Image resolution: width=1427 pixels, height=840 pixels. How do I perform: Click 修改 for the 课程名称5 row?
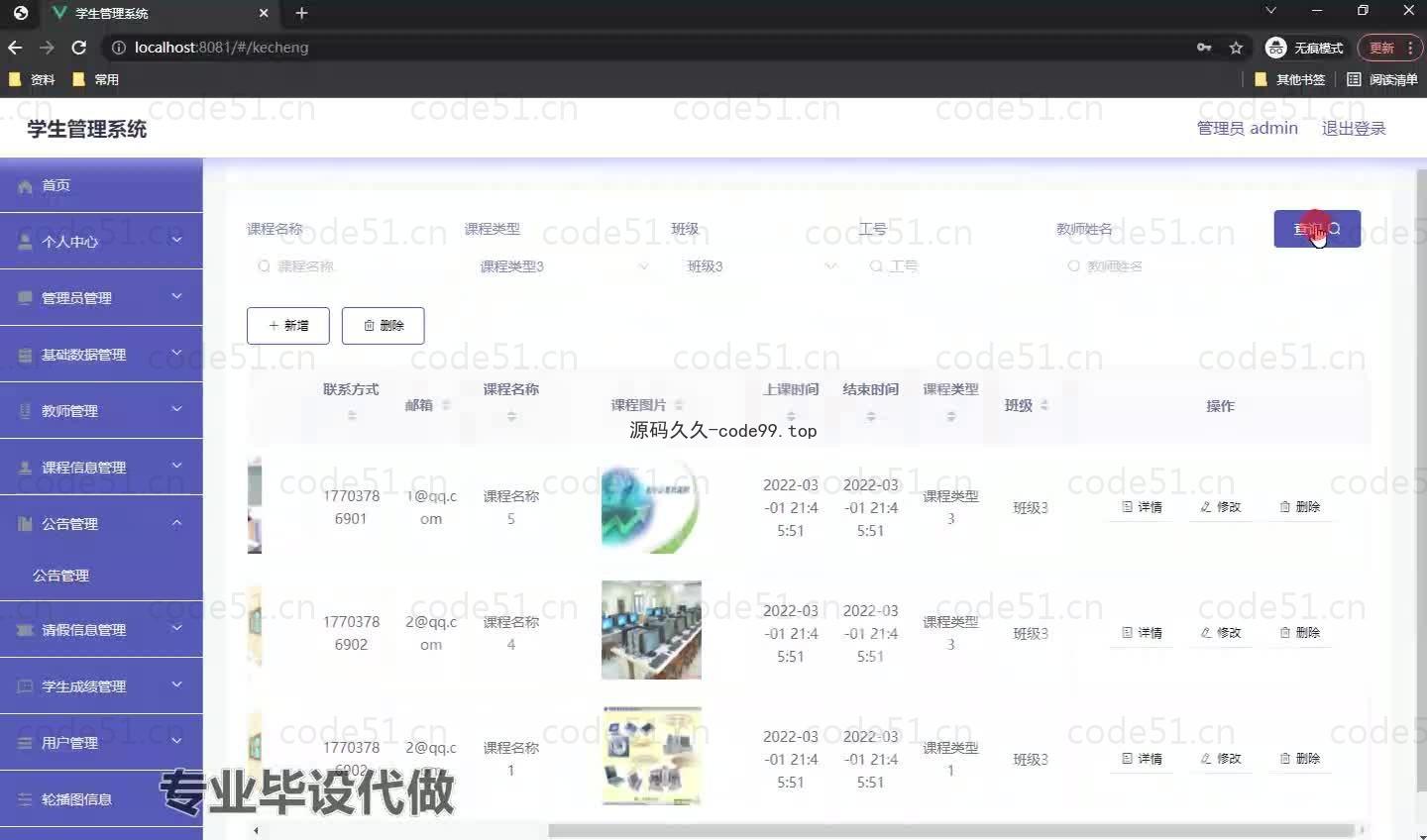coord(1220,506)
